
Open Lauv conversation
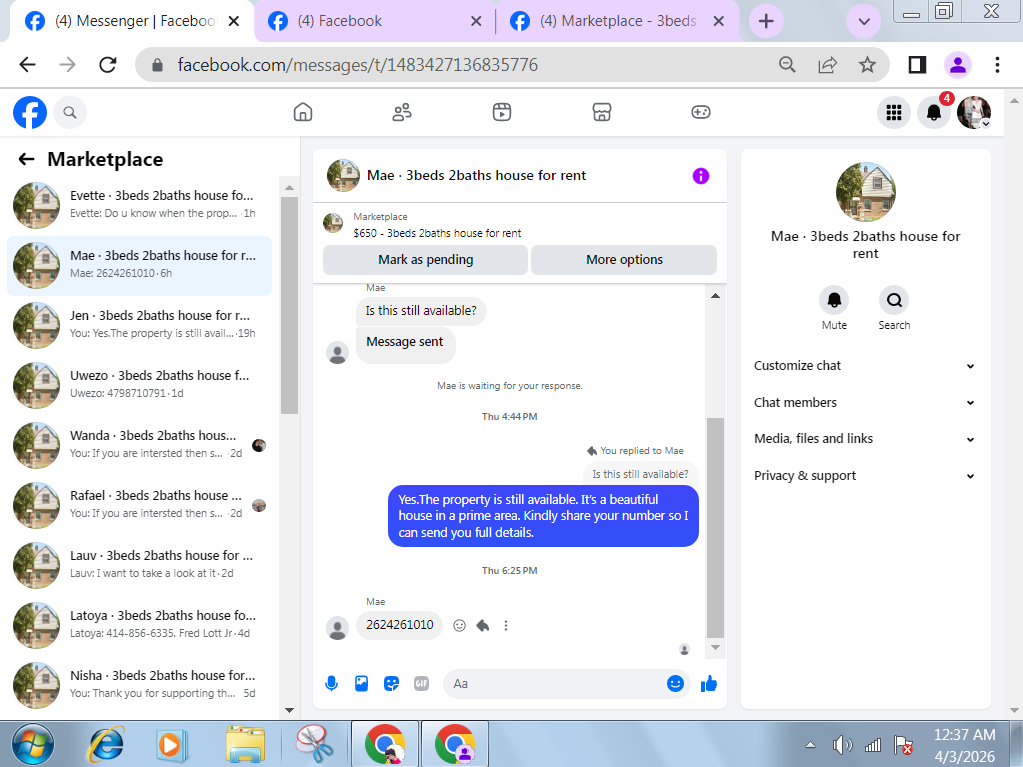(x=140, y=565)
